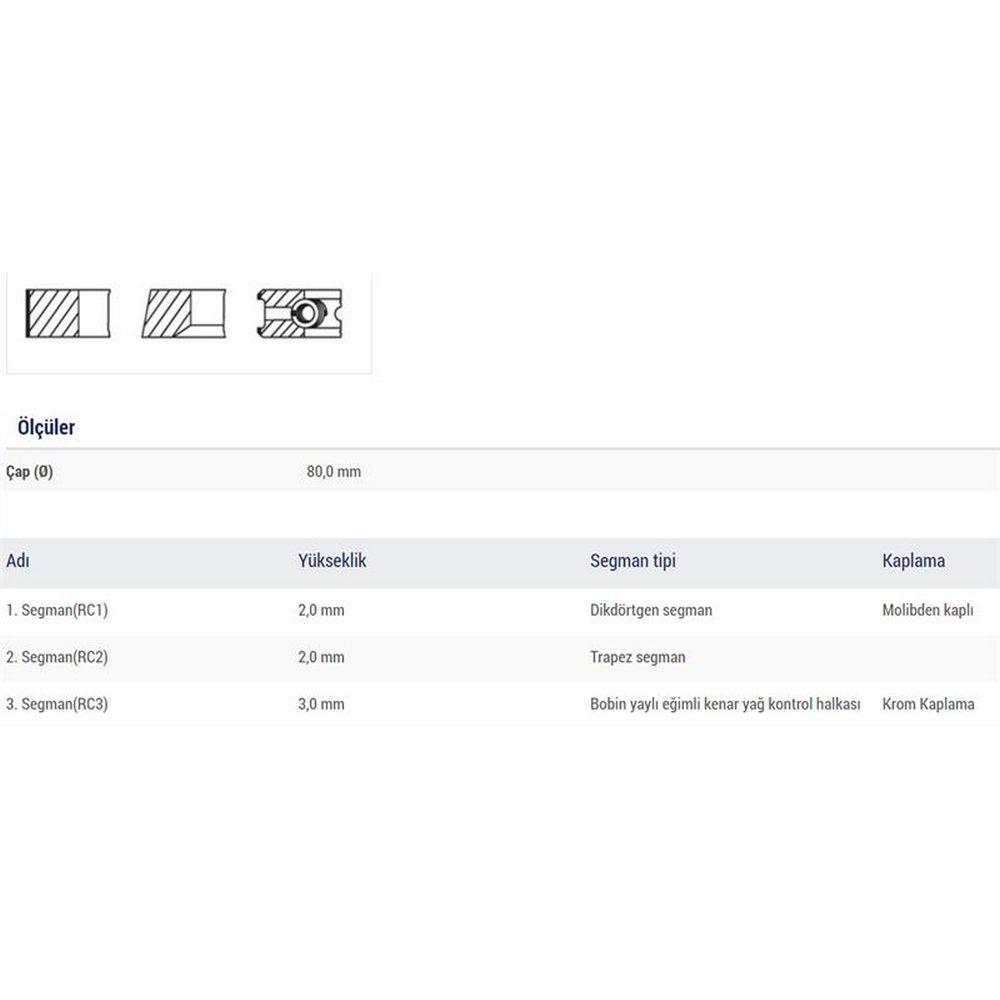This screenshot has height=1000, width=1000.
Task: Select the Molibden kaplı coating cell
Action: pyautogui.click(x=927, y=610)
